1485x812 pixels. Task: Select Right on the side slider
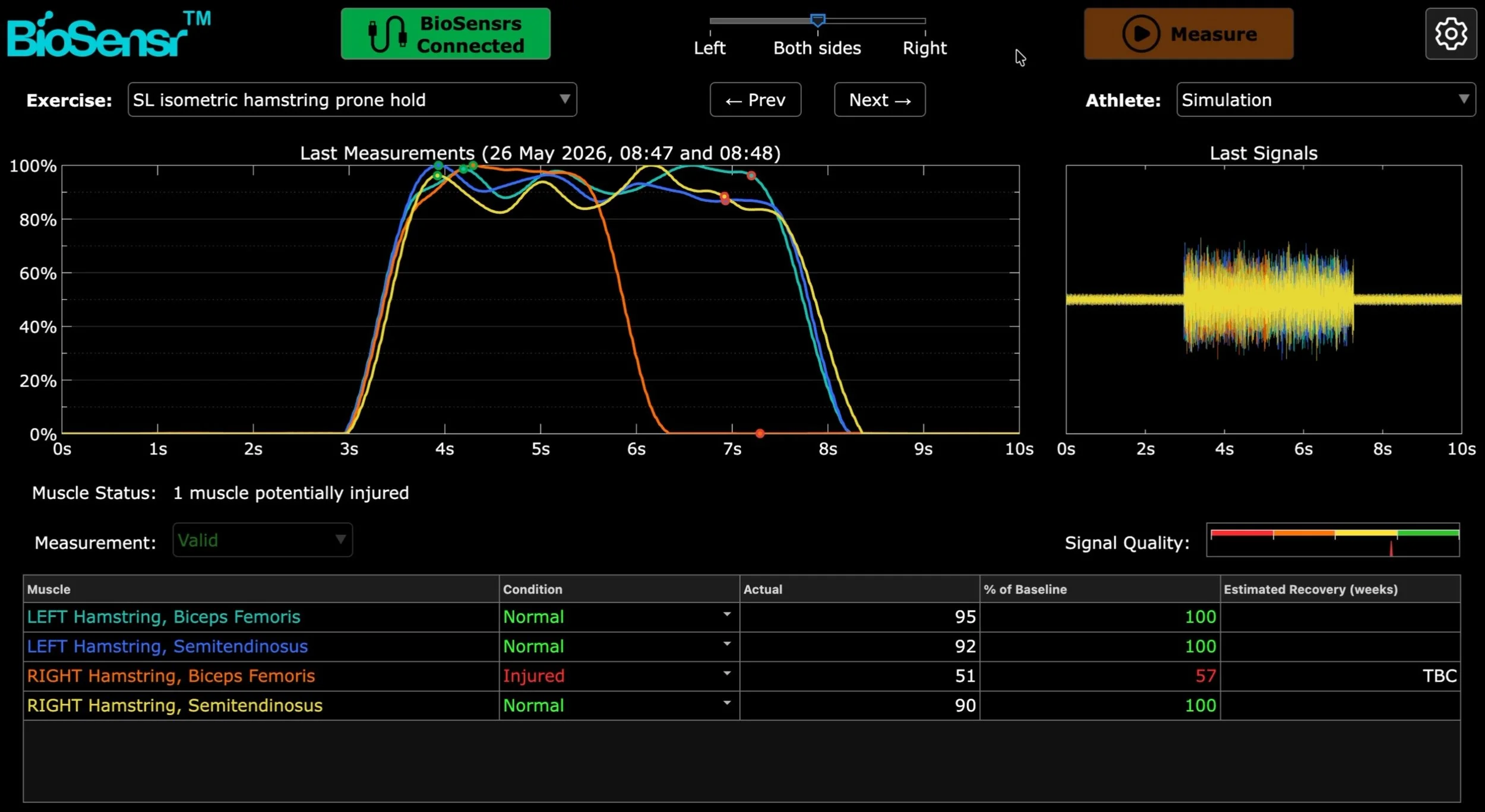click(x=925, y=48)
